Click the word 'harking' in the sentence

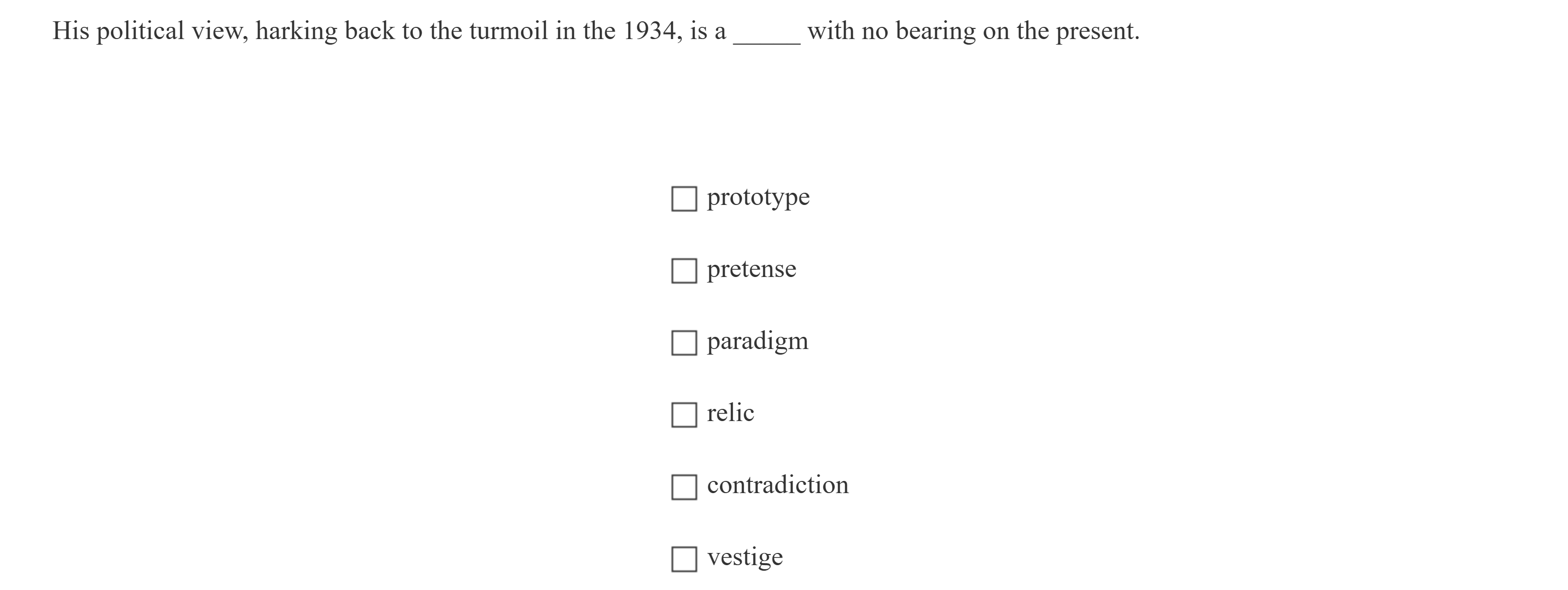(296, 31)
